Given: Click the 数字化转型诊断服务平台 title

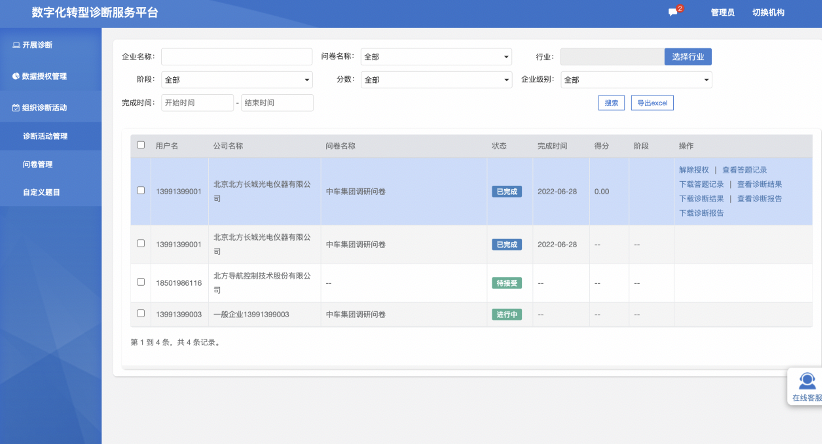Looking at the screenshot, I should 95,13.
